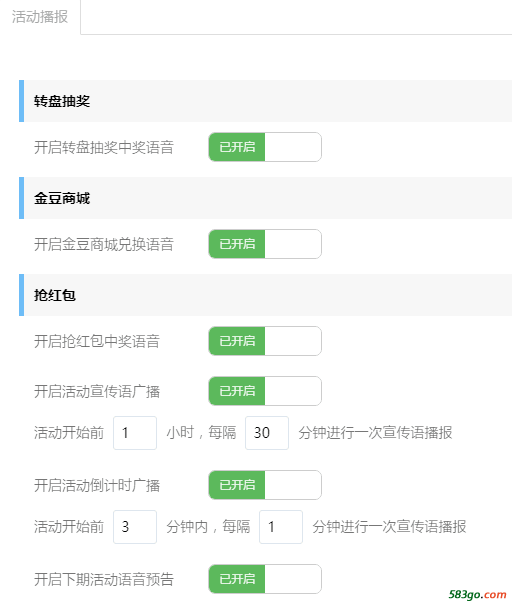Toggle the 开启金豆商城兑换语音 switch
512x610 pixels.
click(x=265, y=244)
